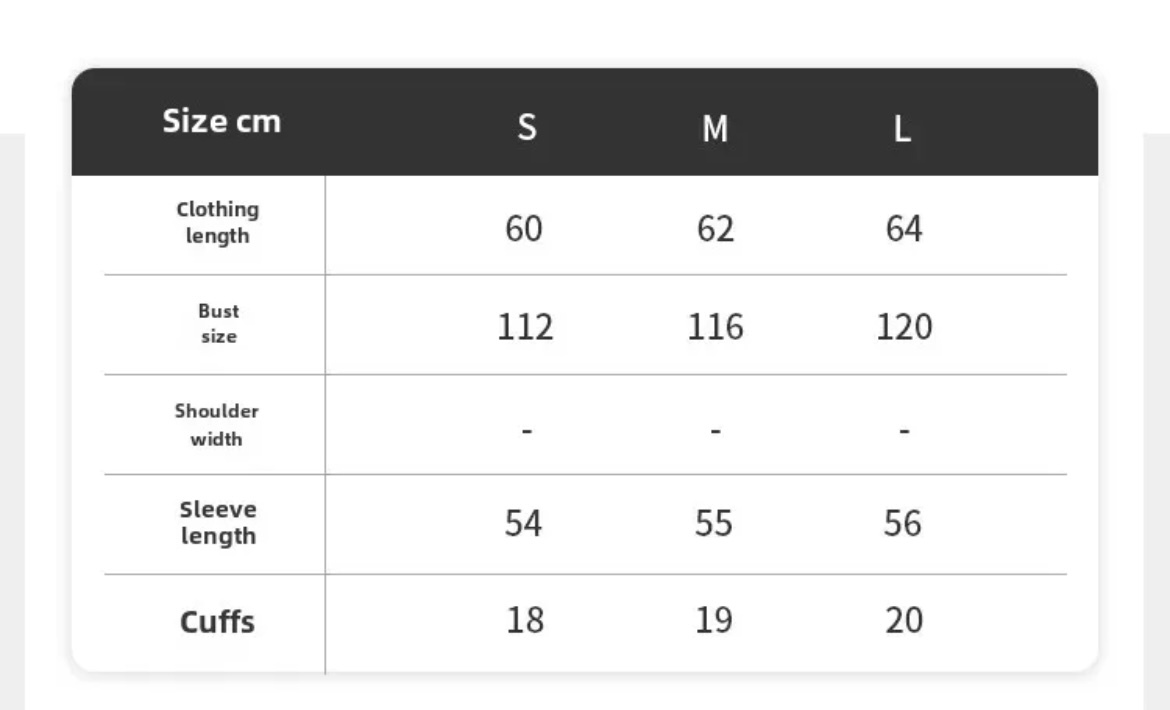Select sleeve length value 55
This screenshot has height=710, width=1170.
coord(713,523)
